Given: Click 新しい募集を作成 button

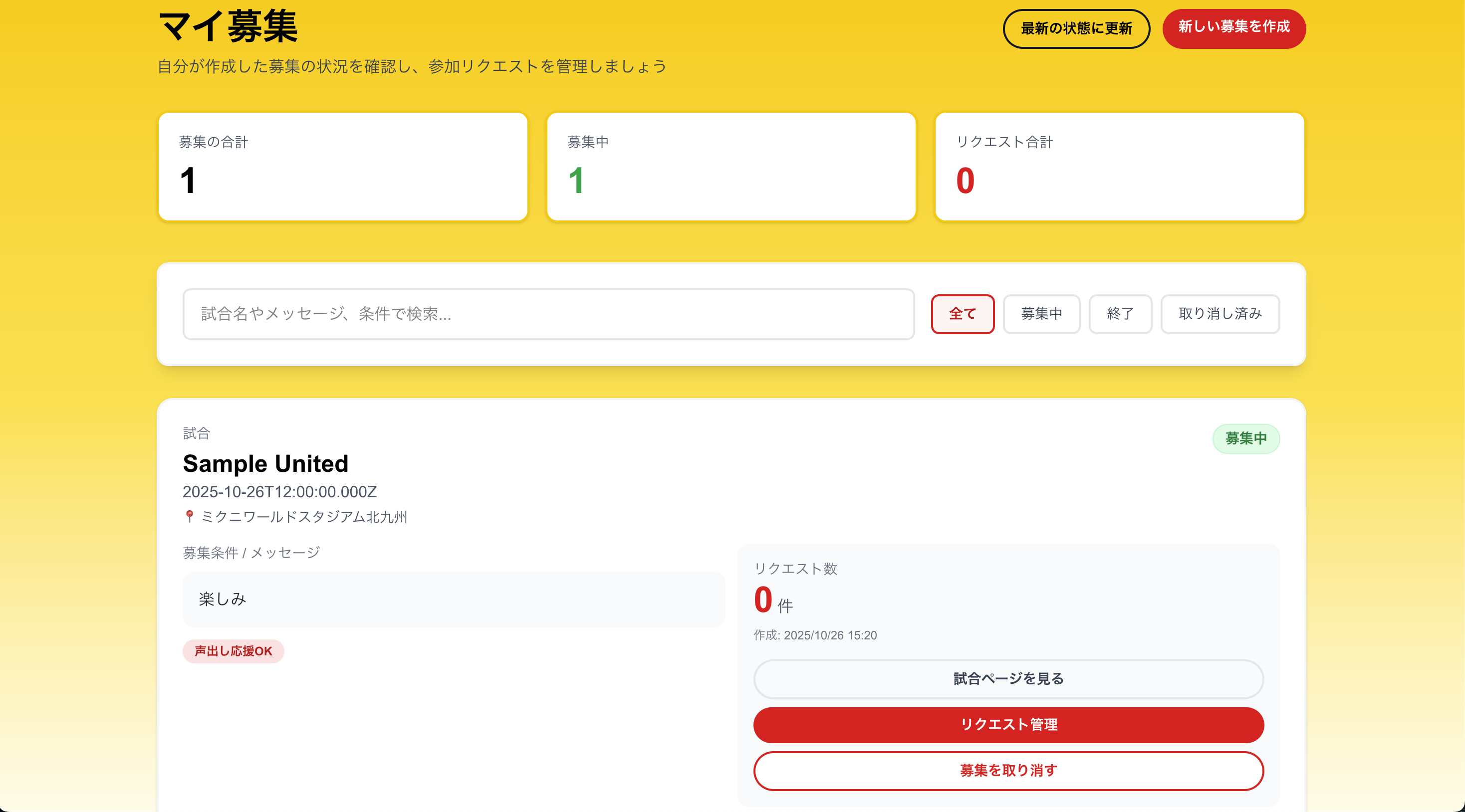Looking at the screenshot, I should pyautogui.click(x=1233, y=28).
